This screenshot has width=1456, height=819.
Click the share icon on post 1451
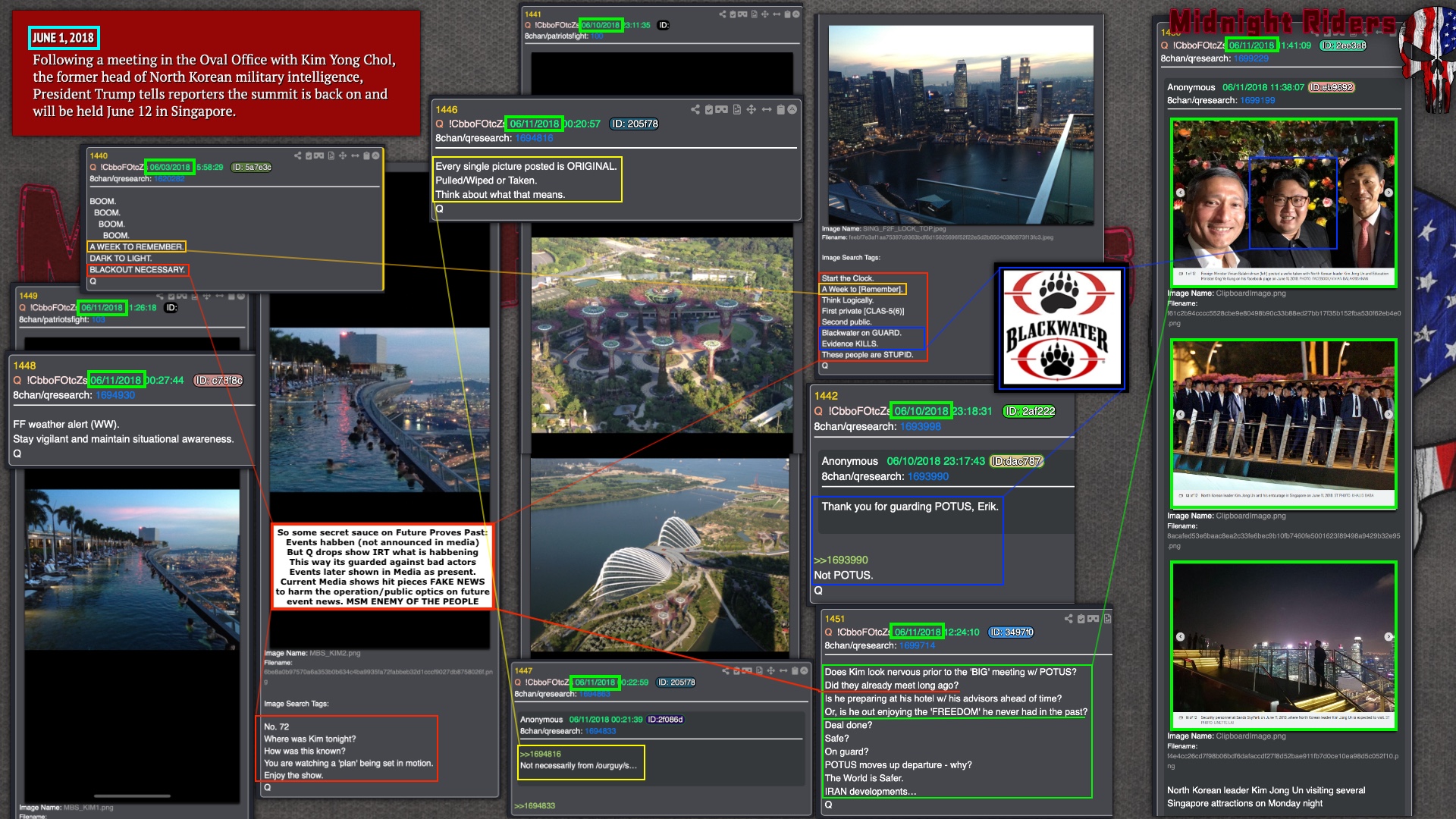(1068, 619)
